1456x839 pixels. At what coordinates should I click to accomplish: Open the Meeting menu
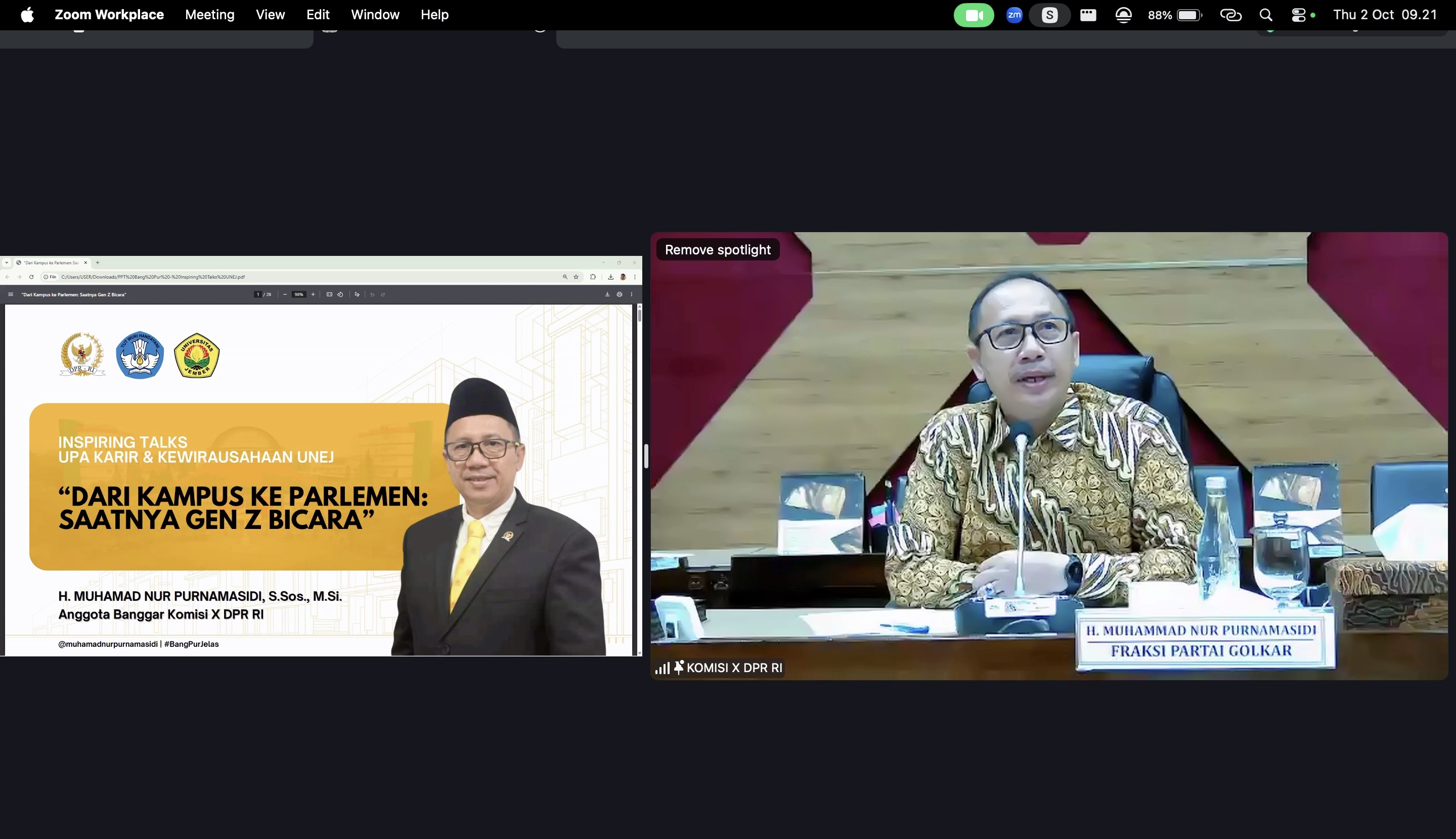[210, 15]
